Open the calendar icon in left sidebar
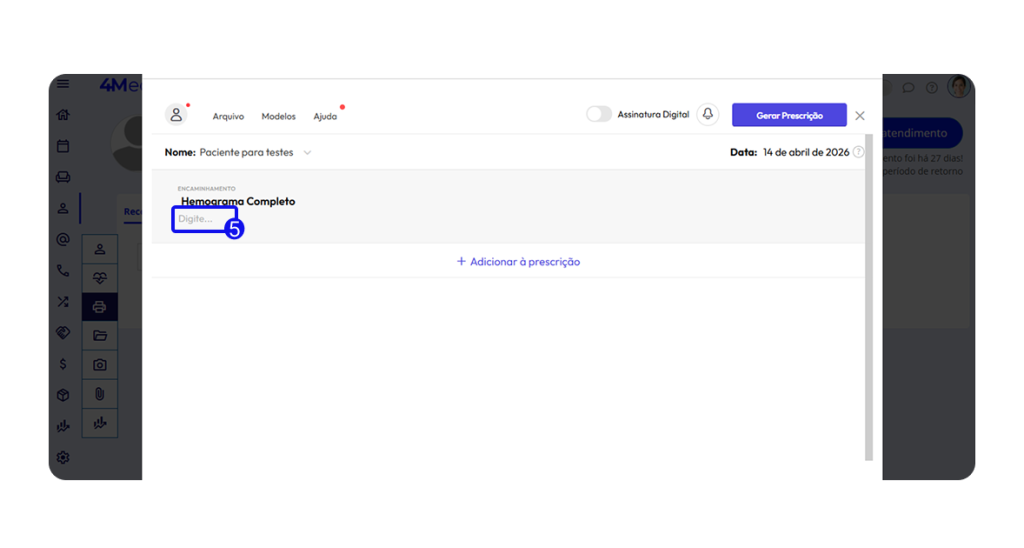This screenshot has height=548, width=1024. click(63, 146)
